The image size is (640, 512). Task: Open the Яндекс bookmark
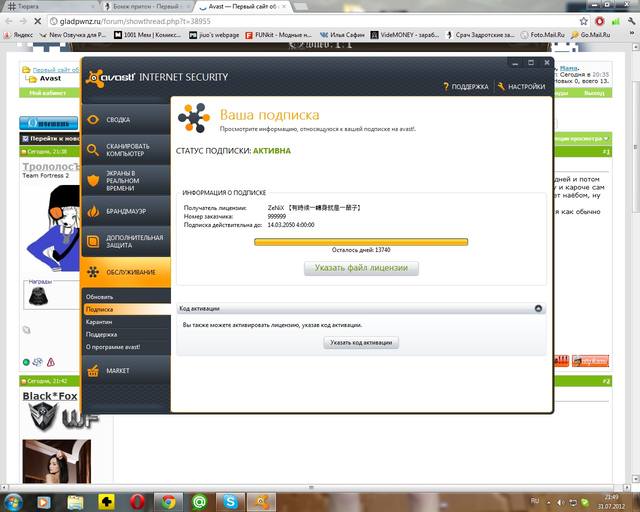coord(19,35)
